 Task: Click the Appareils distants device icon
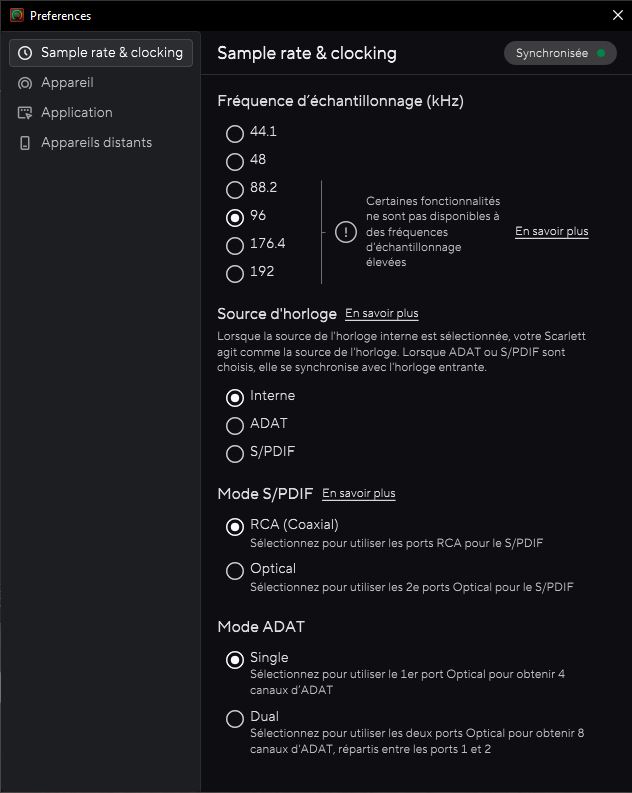[x=24, y=143]
